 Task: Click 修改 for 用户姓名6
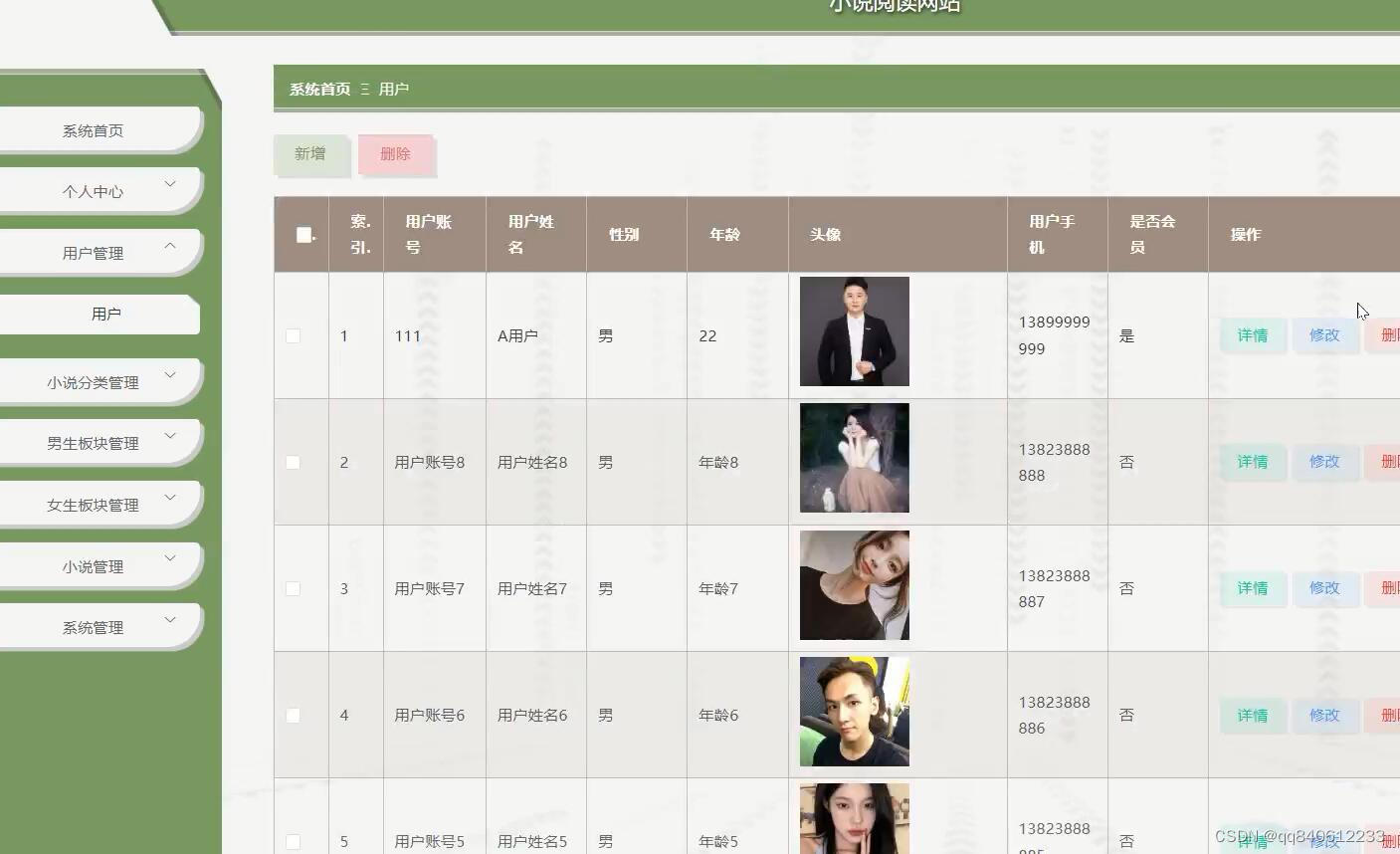click(1324, 716)
